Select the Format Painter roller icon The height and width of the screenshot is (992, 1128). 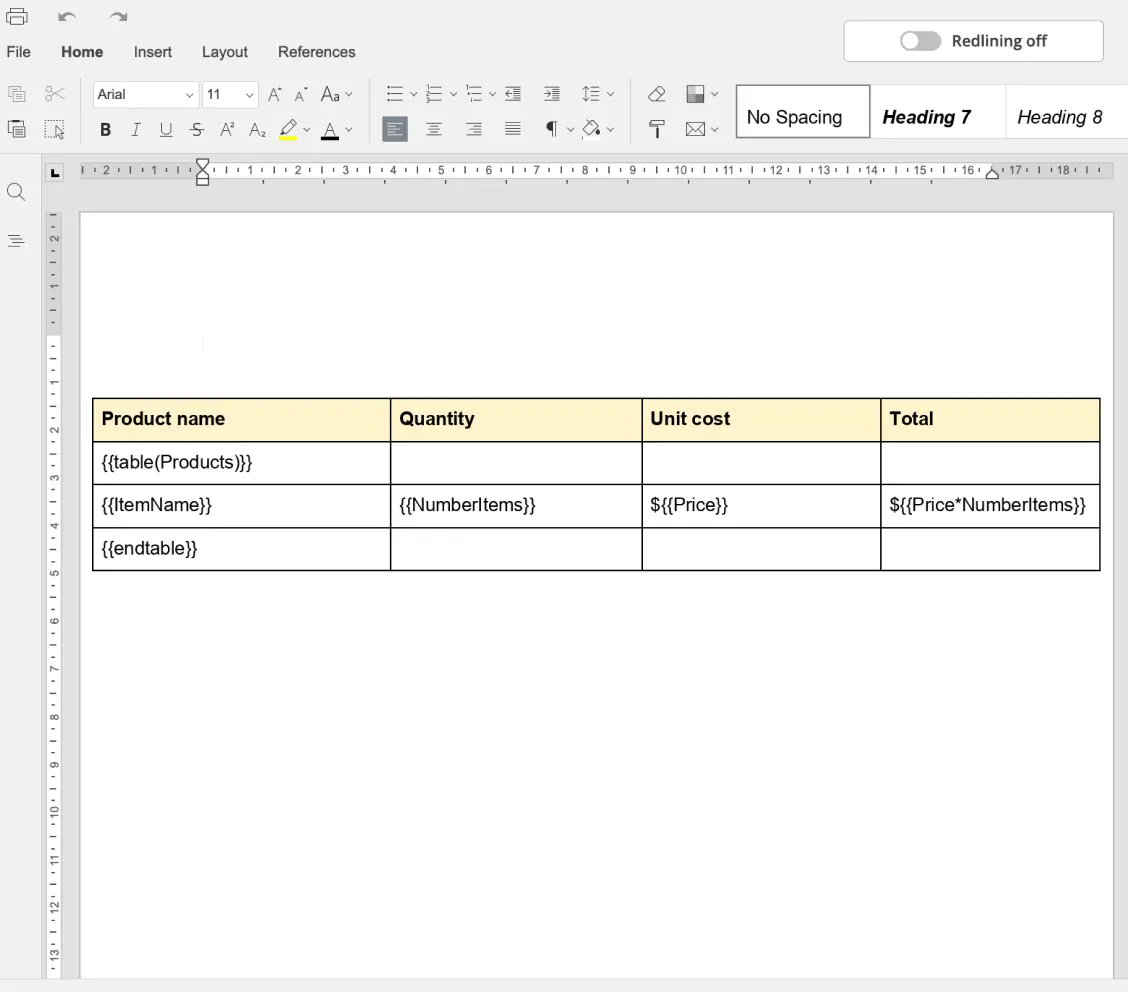point(657,129)
